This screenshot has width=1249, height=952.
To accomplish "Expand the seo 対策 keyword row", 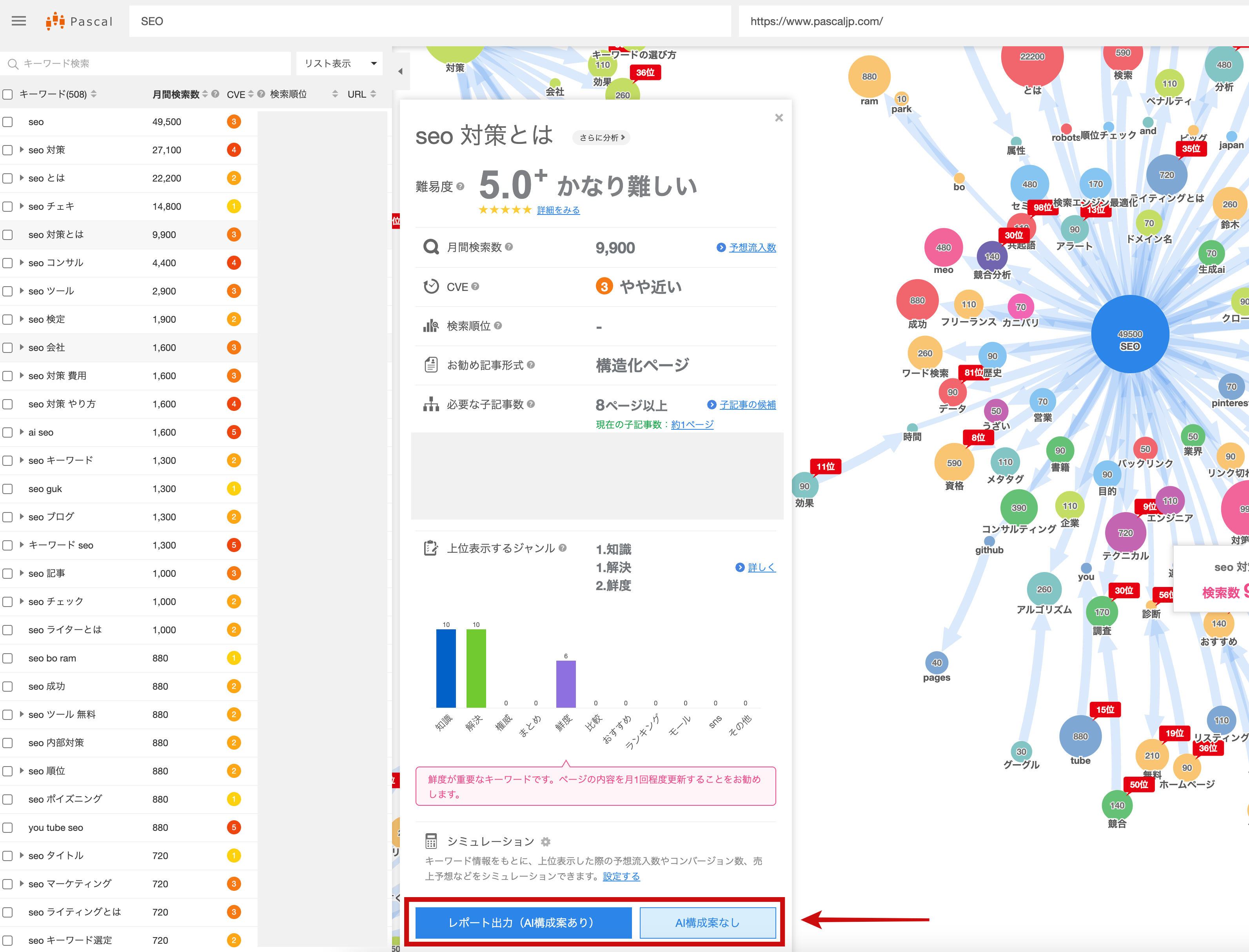I will (x=22, y=150).
